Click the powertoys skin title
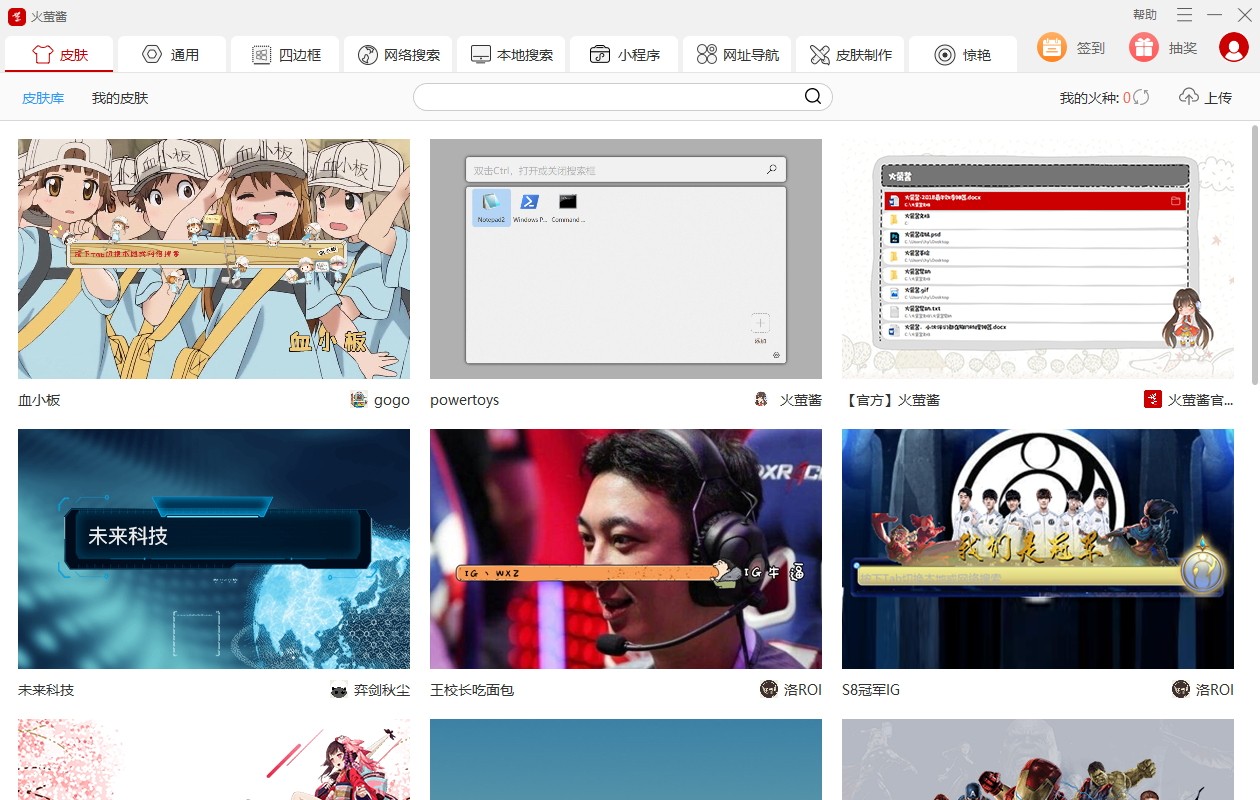Screen dimensions: 1260x800 (464, 400)
